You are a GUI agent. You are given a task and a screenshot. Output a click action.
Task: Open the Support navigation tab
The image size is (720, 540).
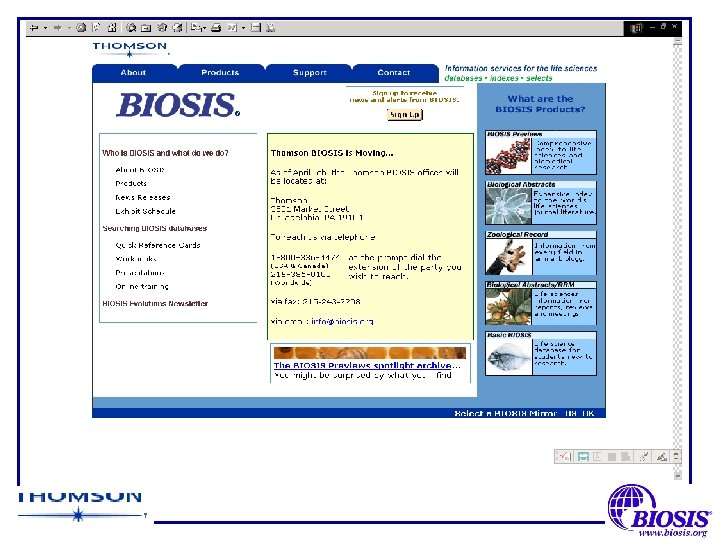[310, 73]
